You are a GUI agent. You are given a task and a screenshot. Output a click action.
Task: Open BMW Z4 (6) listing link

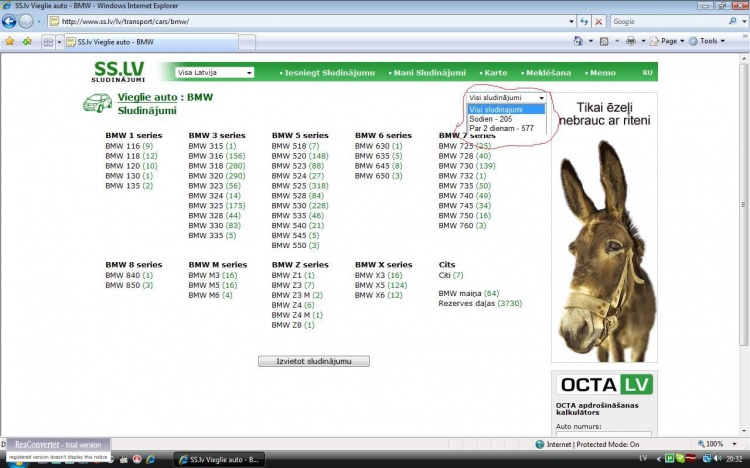pos(293,305)
